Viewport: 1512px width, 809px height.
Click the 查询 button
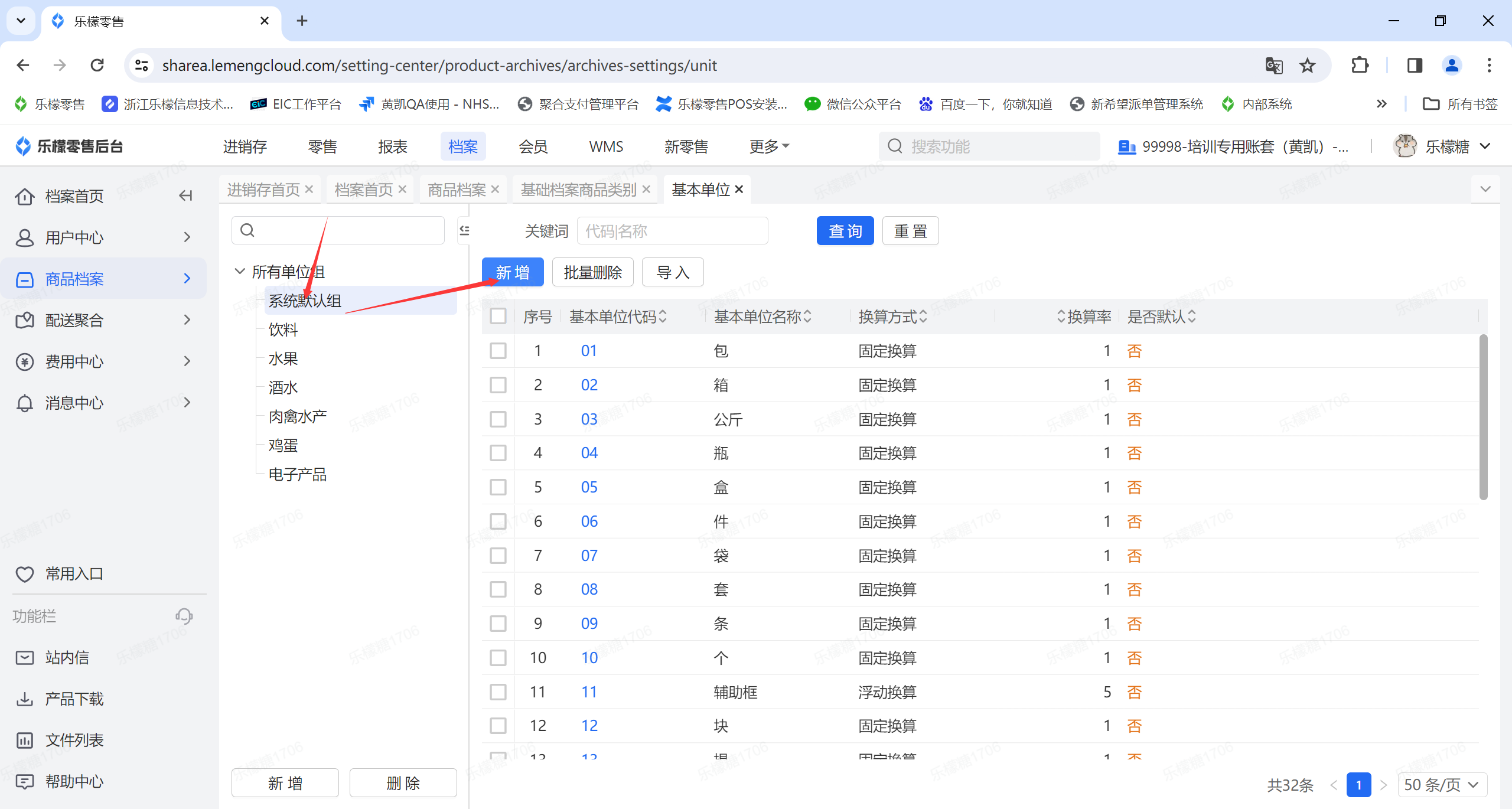(845, 231)
